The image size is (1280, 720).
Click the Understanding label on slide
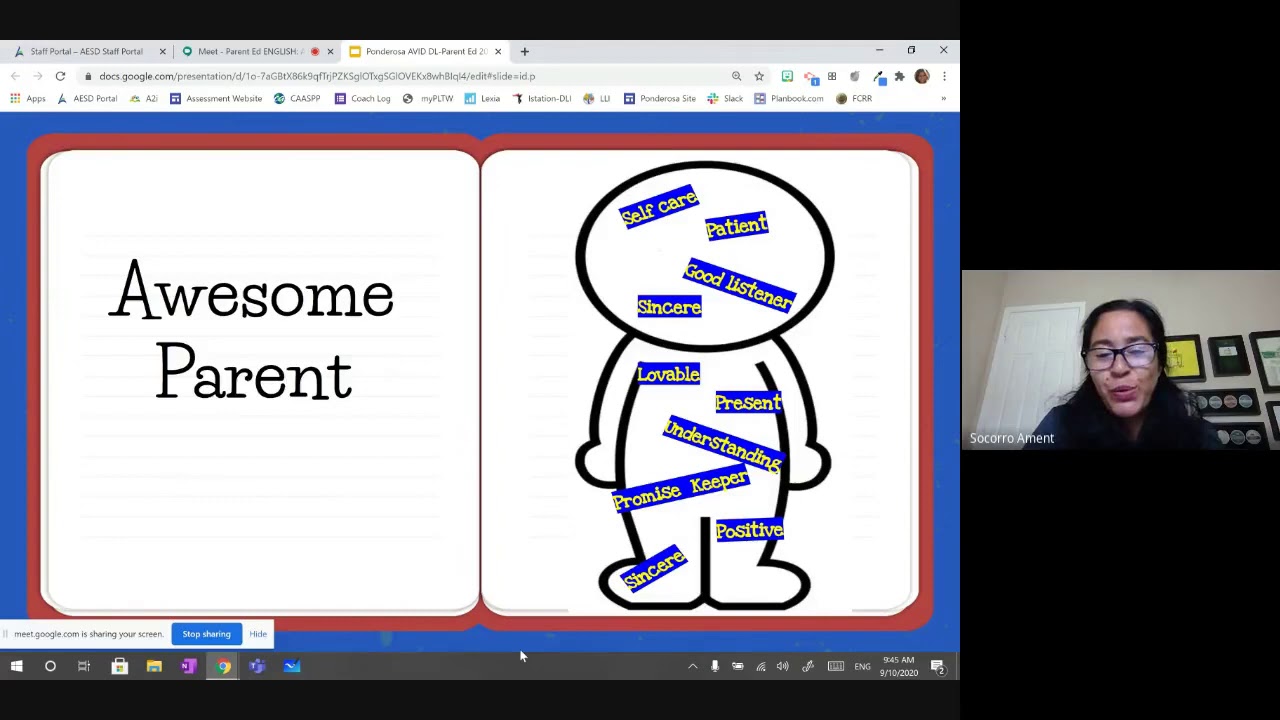[722, 445]
